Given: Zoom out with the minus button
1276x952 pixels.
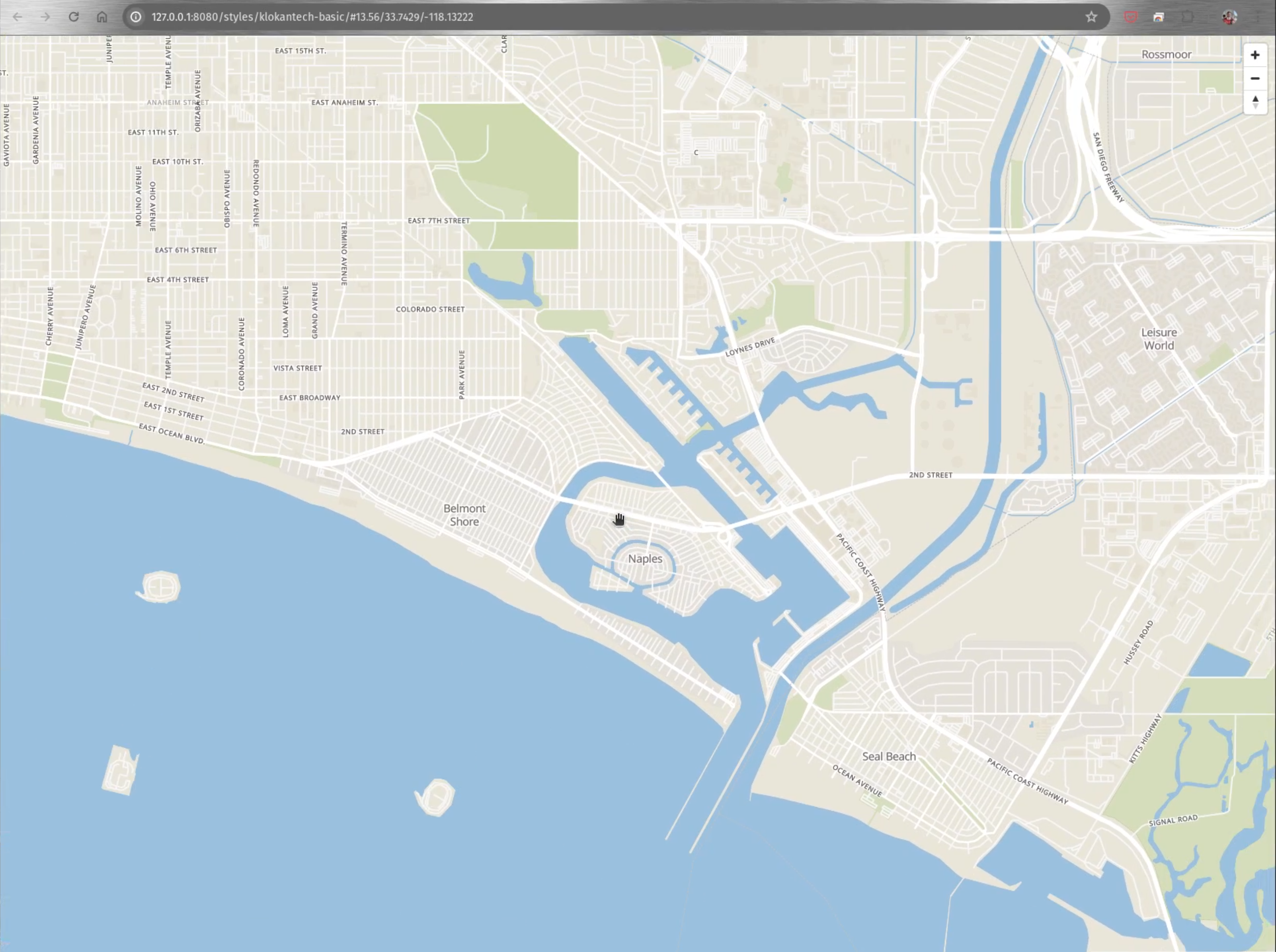Looking at the screenshot, I should pyautogui.click(x=1255, y=78).
